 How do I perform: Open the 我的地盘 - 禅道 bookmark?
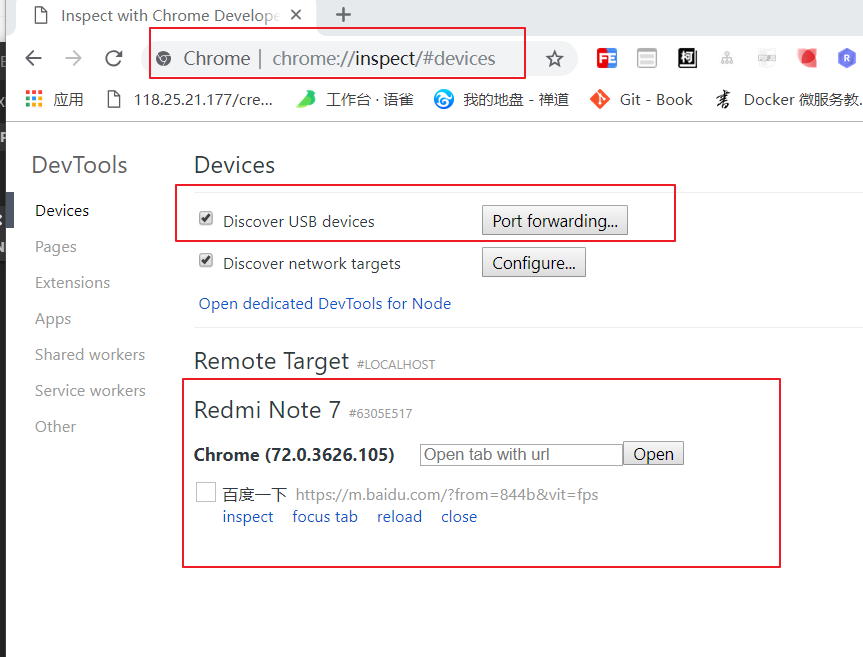501,100
